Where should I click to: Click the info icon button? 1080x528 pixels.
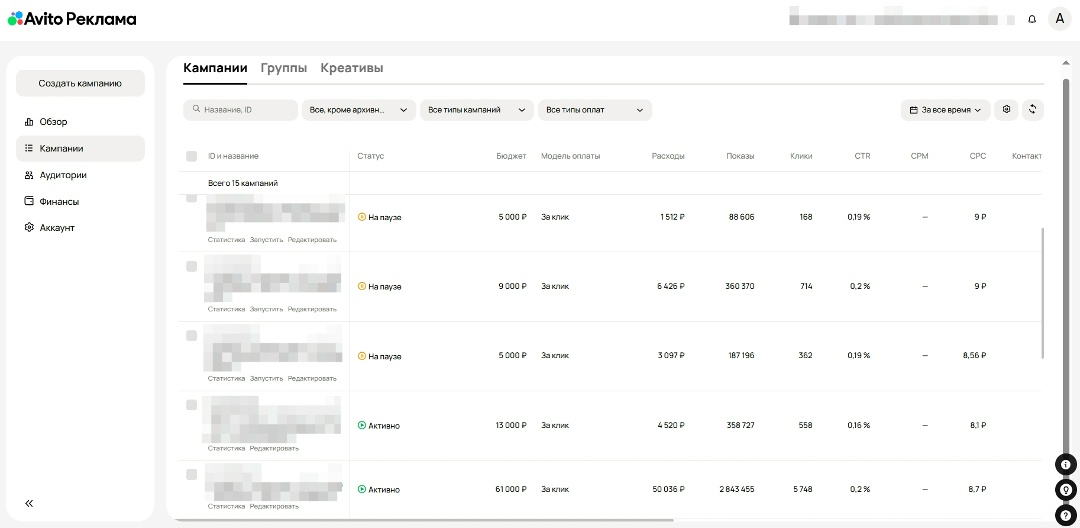point(1067,464)
